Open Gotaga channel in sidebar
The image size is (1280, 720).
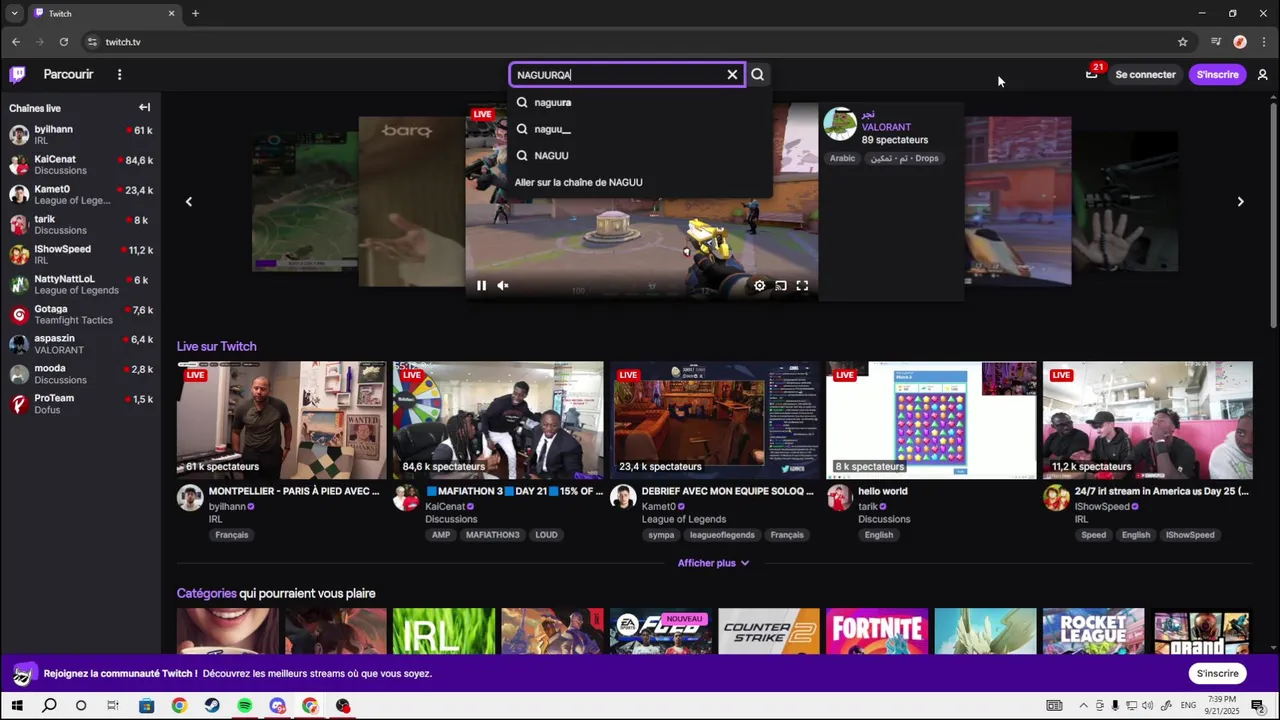pyautogui.click(x=81, y=314)
